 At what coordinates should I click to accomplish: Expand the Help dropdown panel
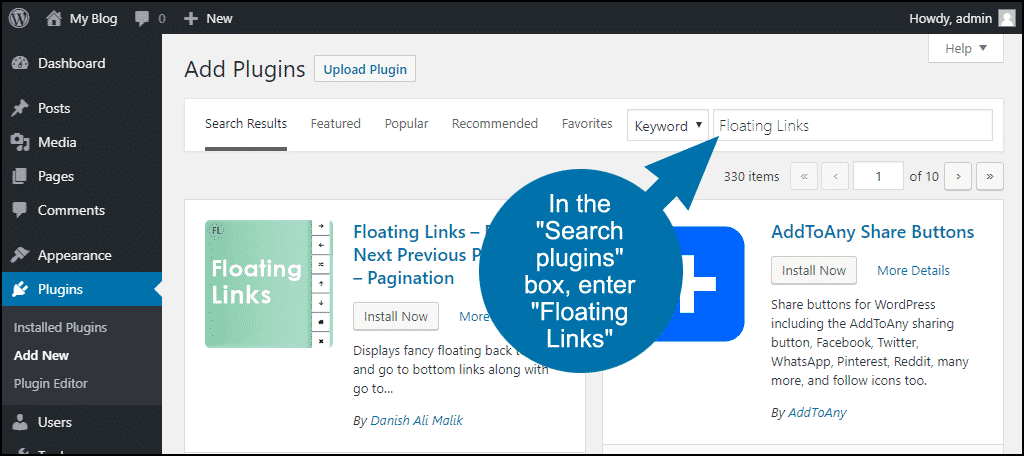pyautogui.click(x=966, y=49)
